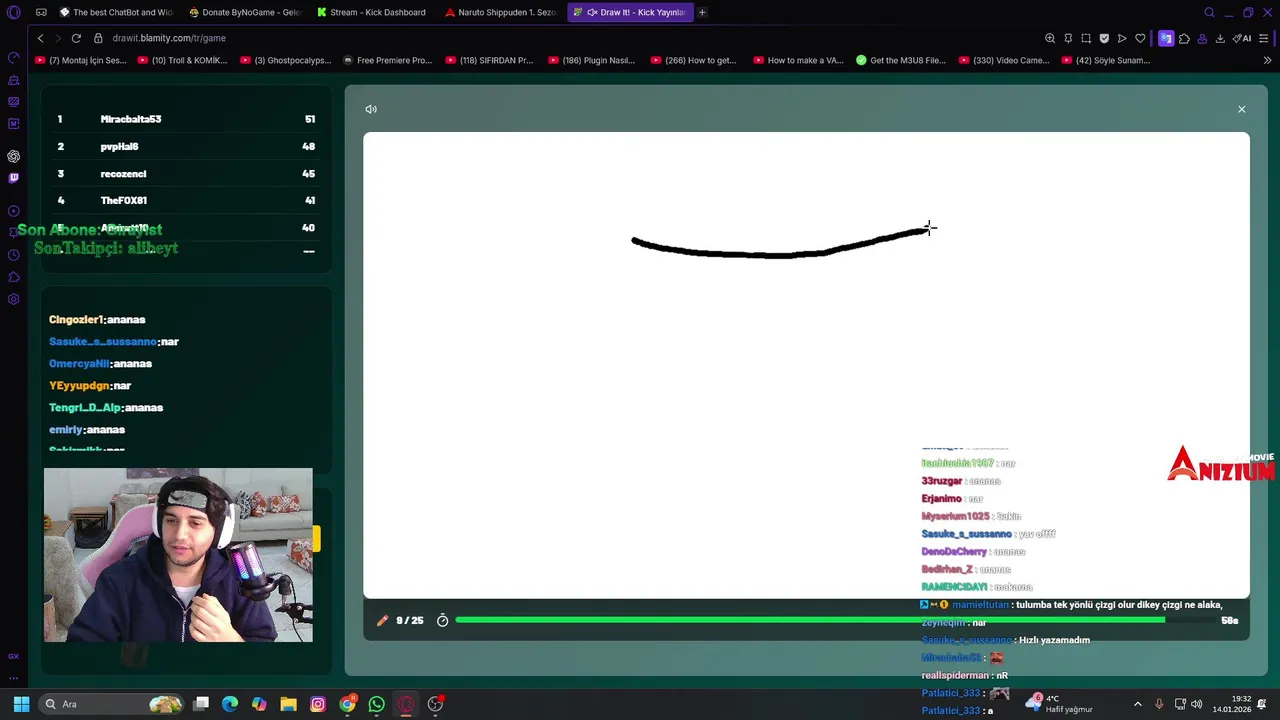This screenshot has width=1280, height=720.
Task: Open bookmark Söyle Sunam
Action: [x=1105, y=60]
